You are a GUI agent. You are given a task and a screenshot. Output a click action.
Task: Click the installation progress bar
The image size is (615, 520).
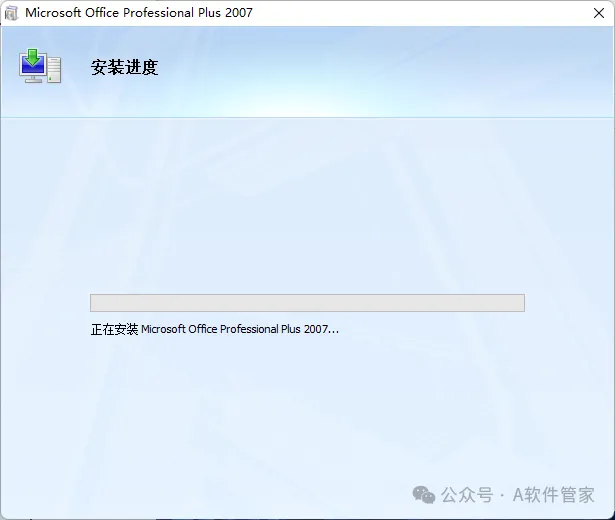(x=307, y=303)
